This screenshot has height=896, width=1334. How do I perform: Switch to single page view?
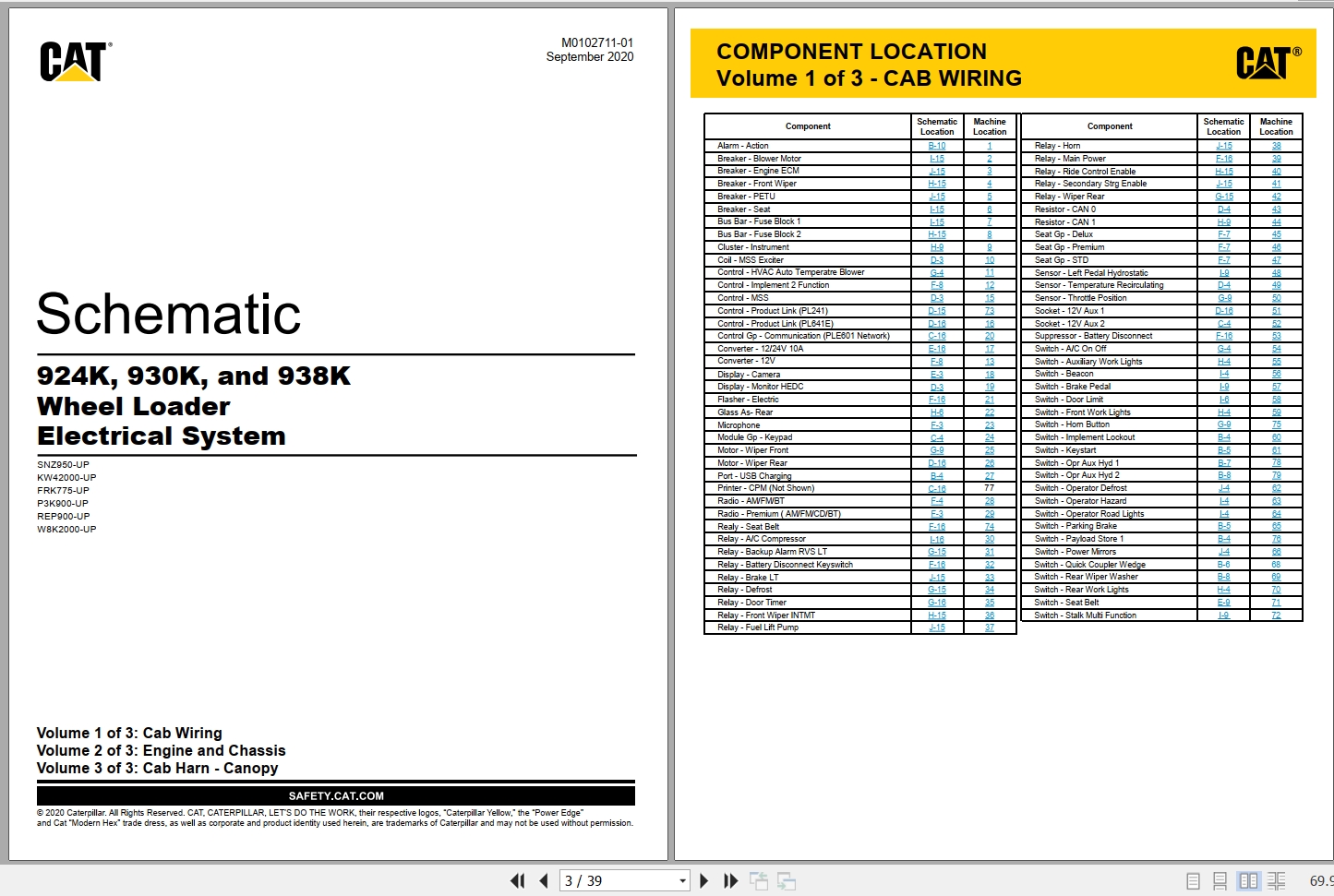[1193, 881]
